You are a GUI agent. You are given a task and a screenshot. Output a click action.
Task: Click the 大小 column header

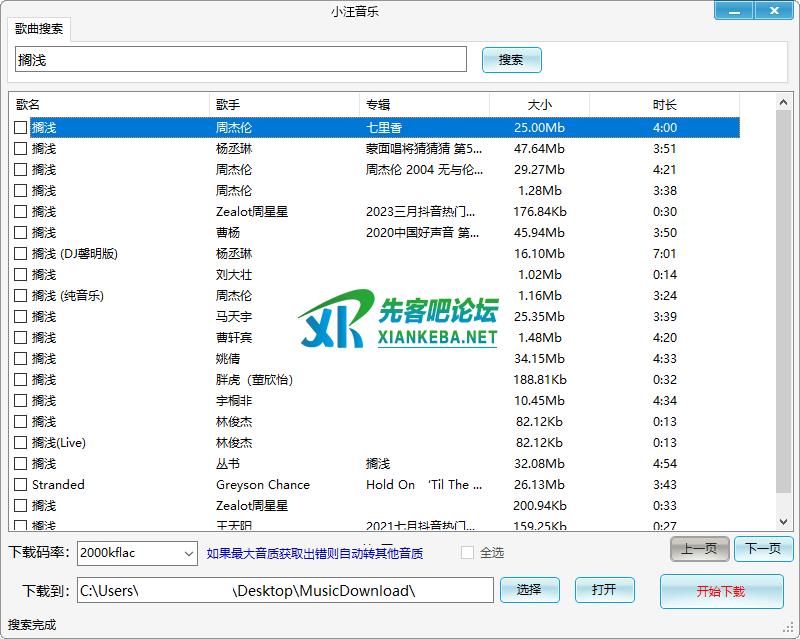point(539,104)
